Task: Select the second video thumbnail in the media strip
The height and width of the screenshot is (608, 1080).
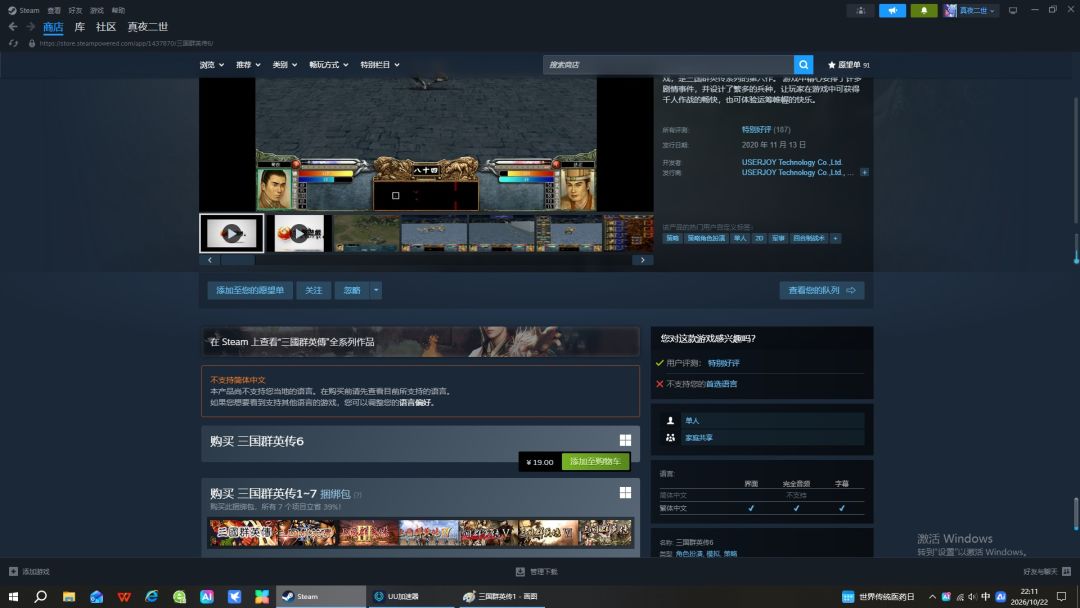Action: point(299,233)
